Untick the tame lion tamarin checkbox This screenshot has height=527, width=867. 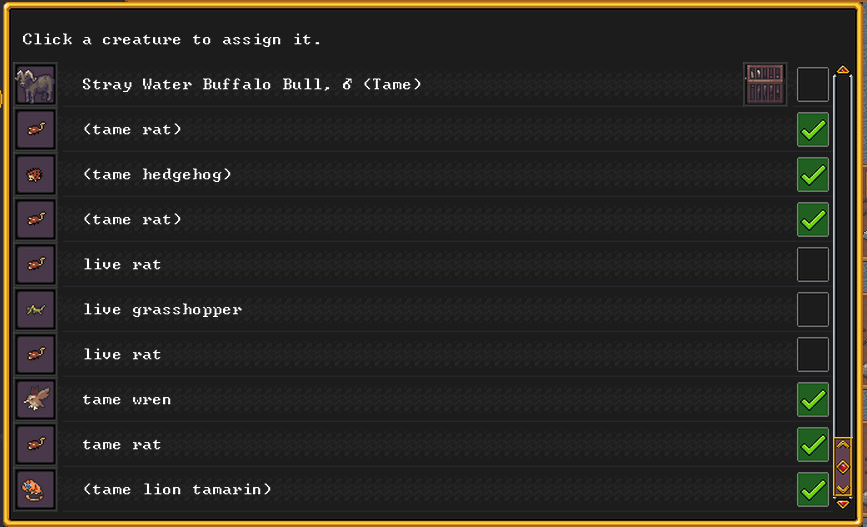812,490
